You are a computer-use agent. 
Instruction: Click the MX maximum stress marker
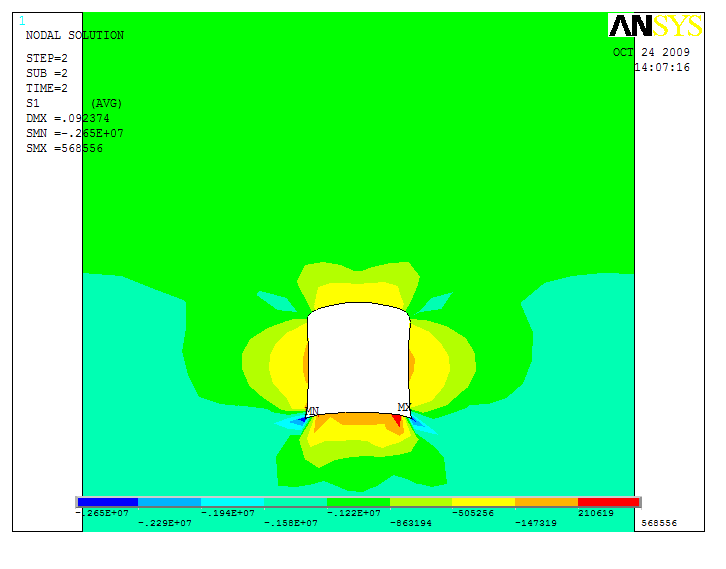[404, 408]
